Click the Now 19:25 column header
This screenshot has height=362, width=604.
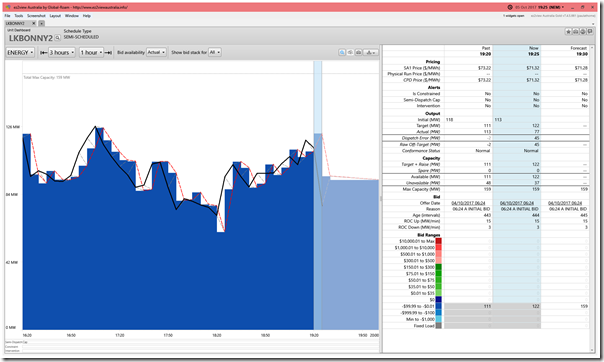coord(517,51)
